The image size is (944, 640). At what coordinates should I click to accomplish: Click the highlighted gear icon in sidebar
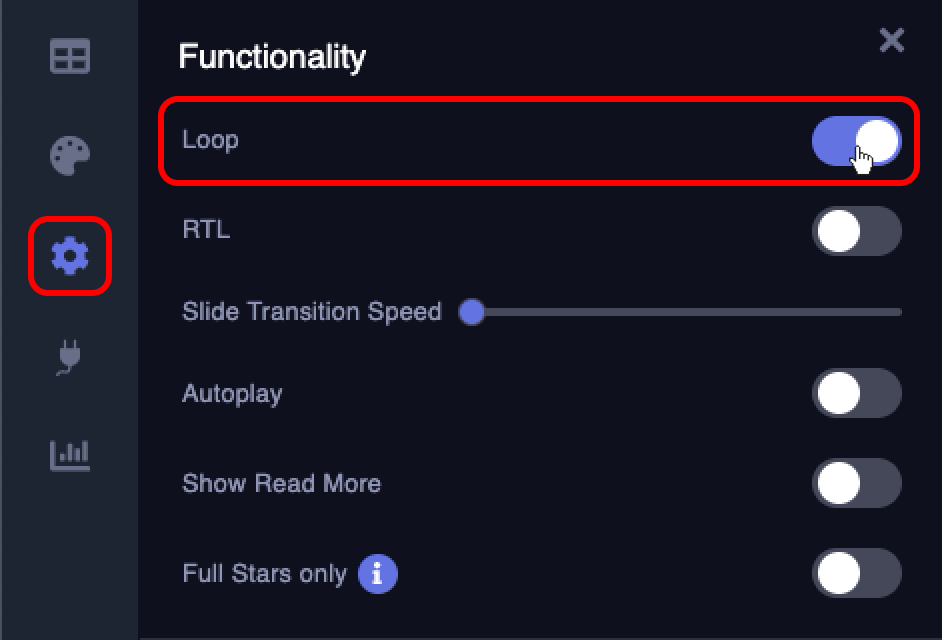tap(69, 255)
